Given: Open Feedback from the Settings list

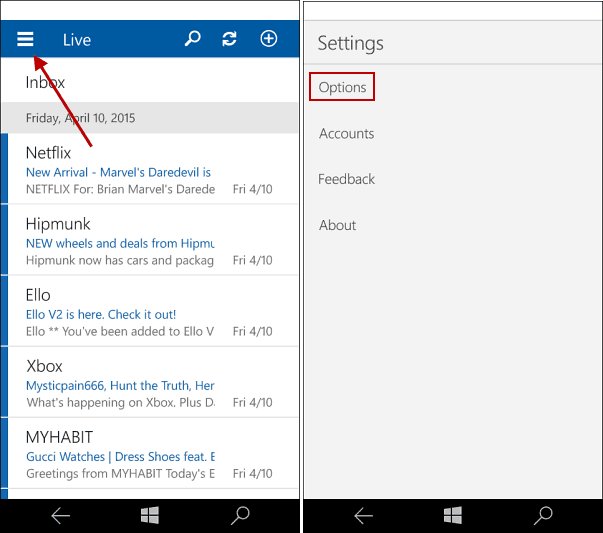Looking at the screenshot, I should pyautogui.click(x=346, y=179).
